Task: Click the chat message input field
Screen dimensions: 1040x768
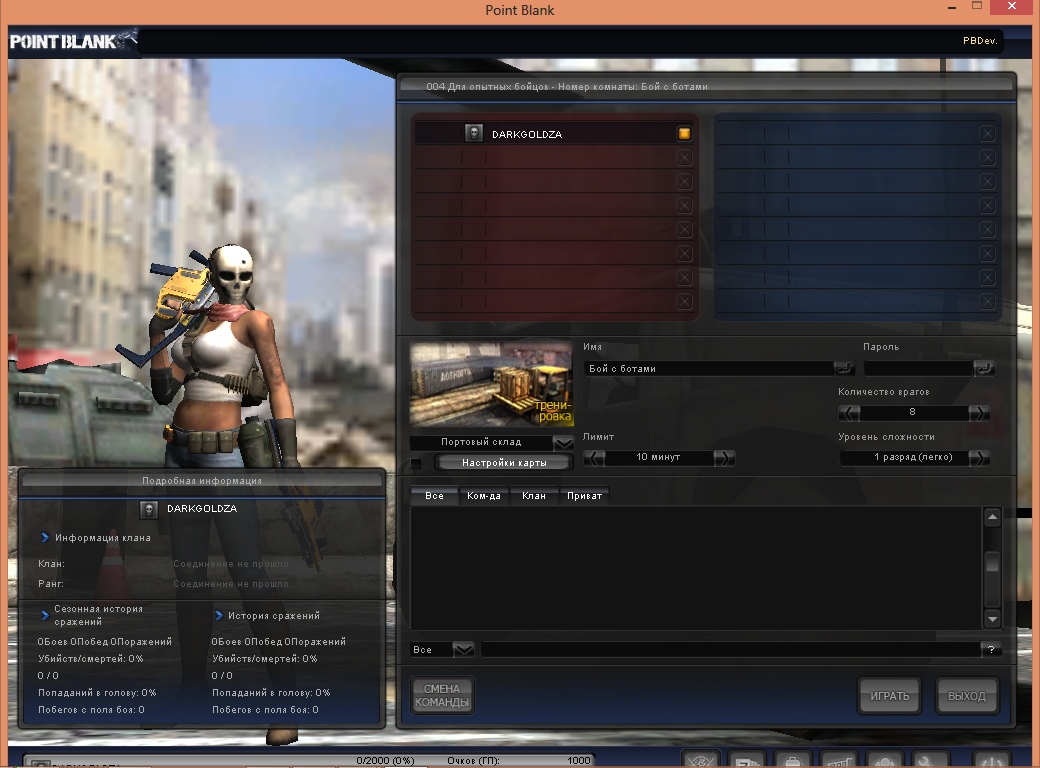Action: coord(731,650)
